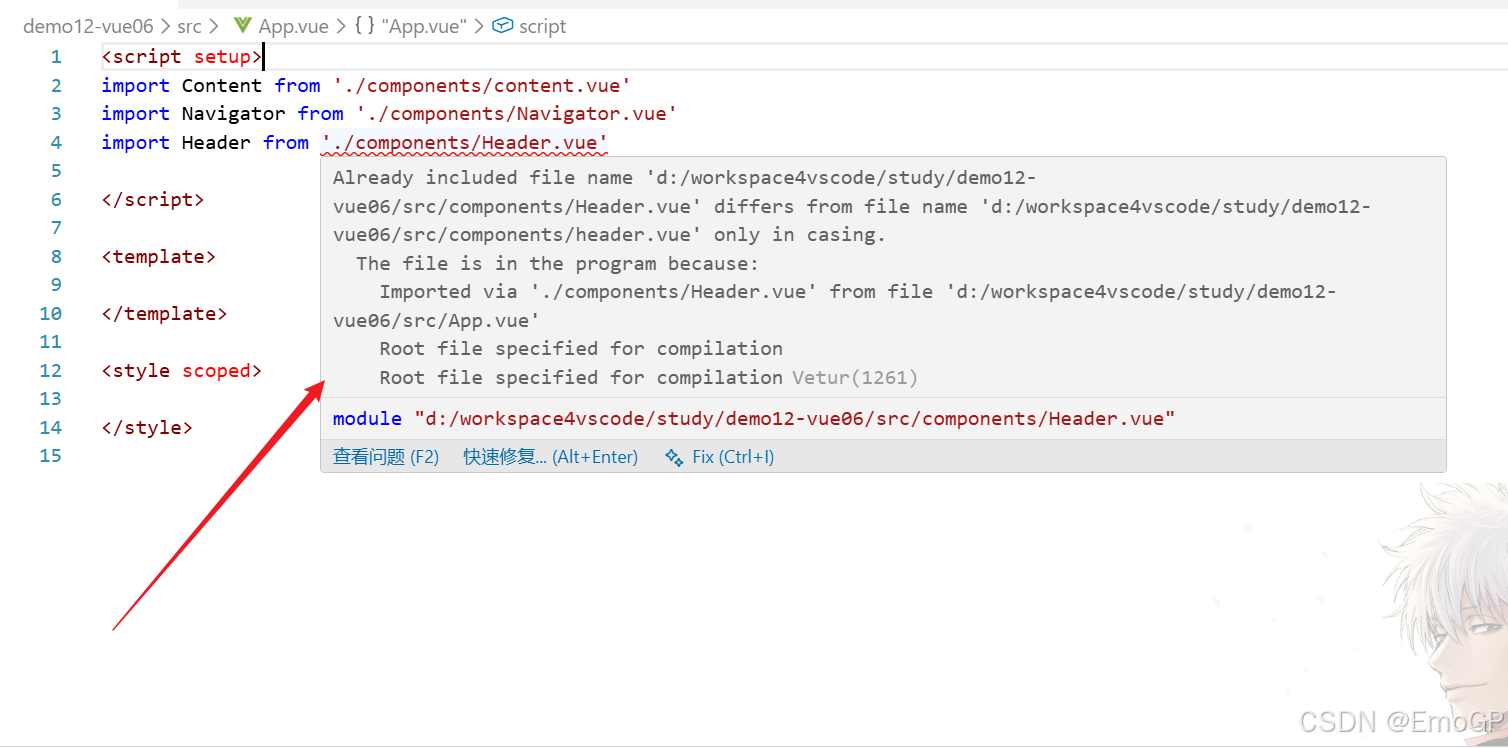Select the src breadcrumb segment
This screenshot has height=748, width=1508.
tap(189, 26)
